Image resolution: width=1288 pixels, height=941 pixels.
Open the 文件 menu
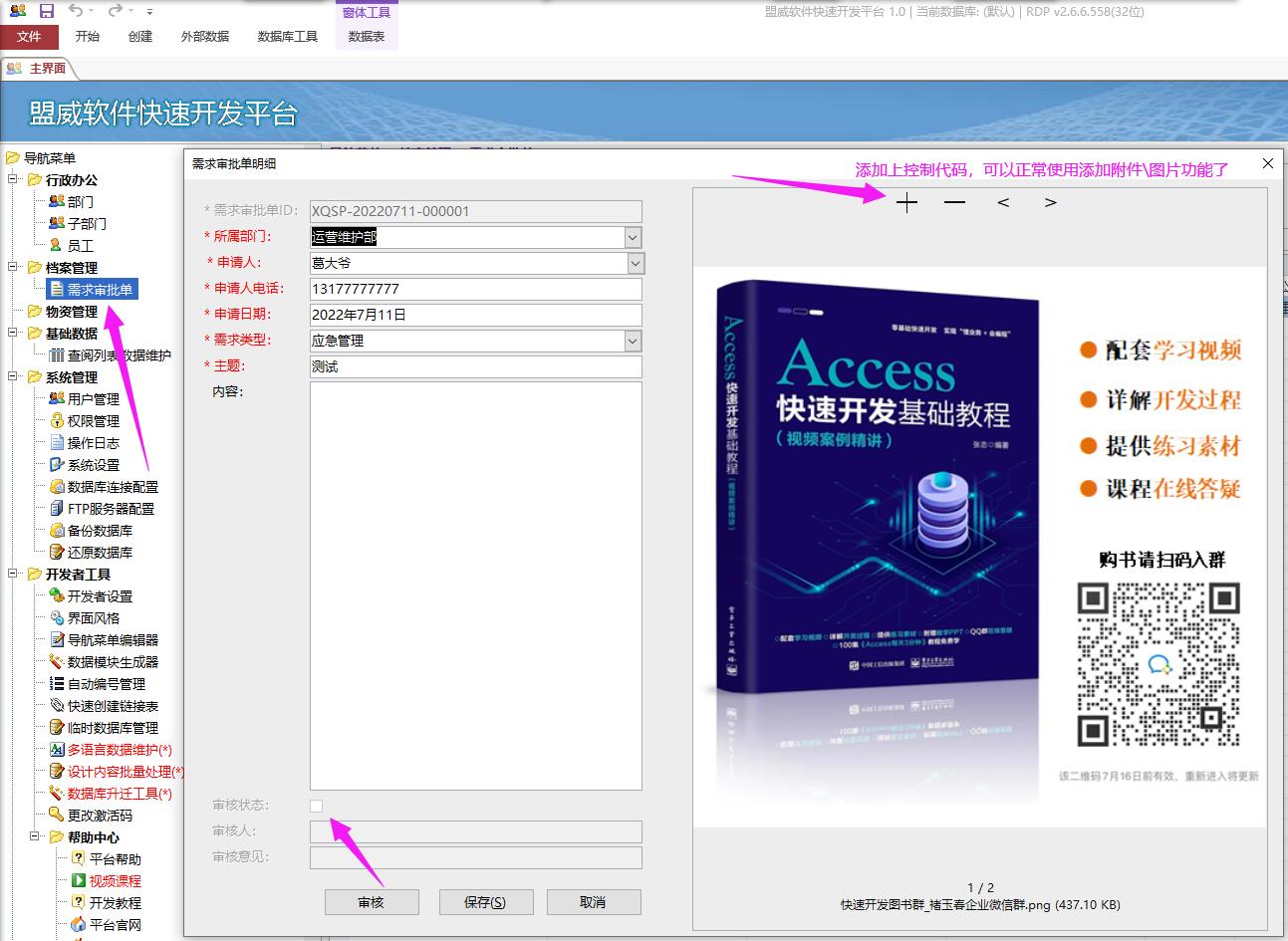30,36
